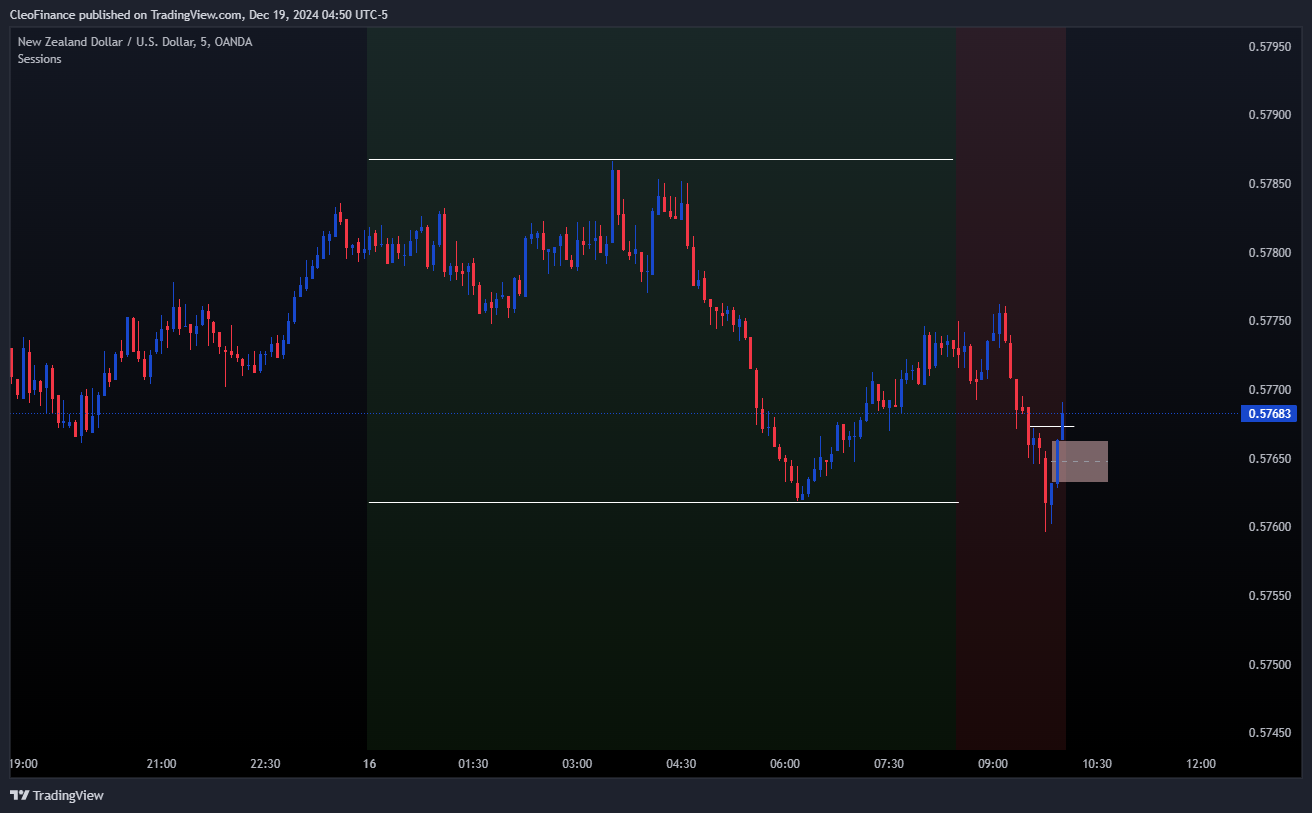Click the date 16 time axis label

coord(369,764)
